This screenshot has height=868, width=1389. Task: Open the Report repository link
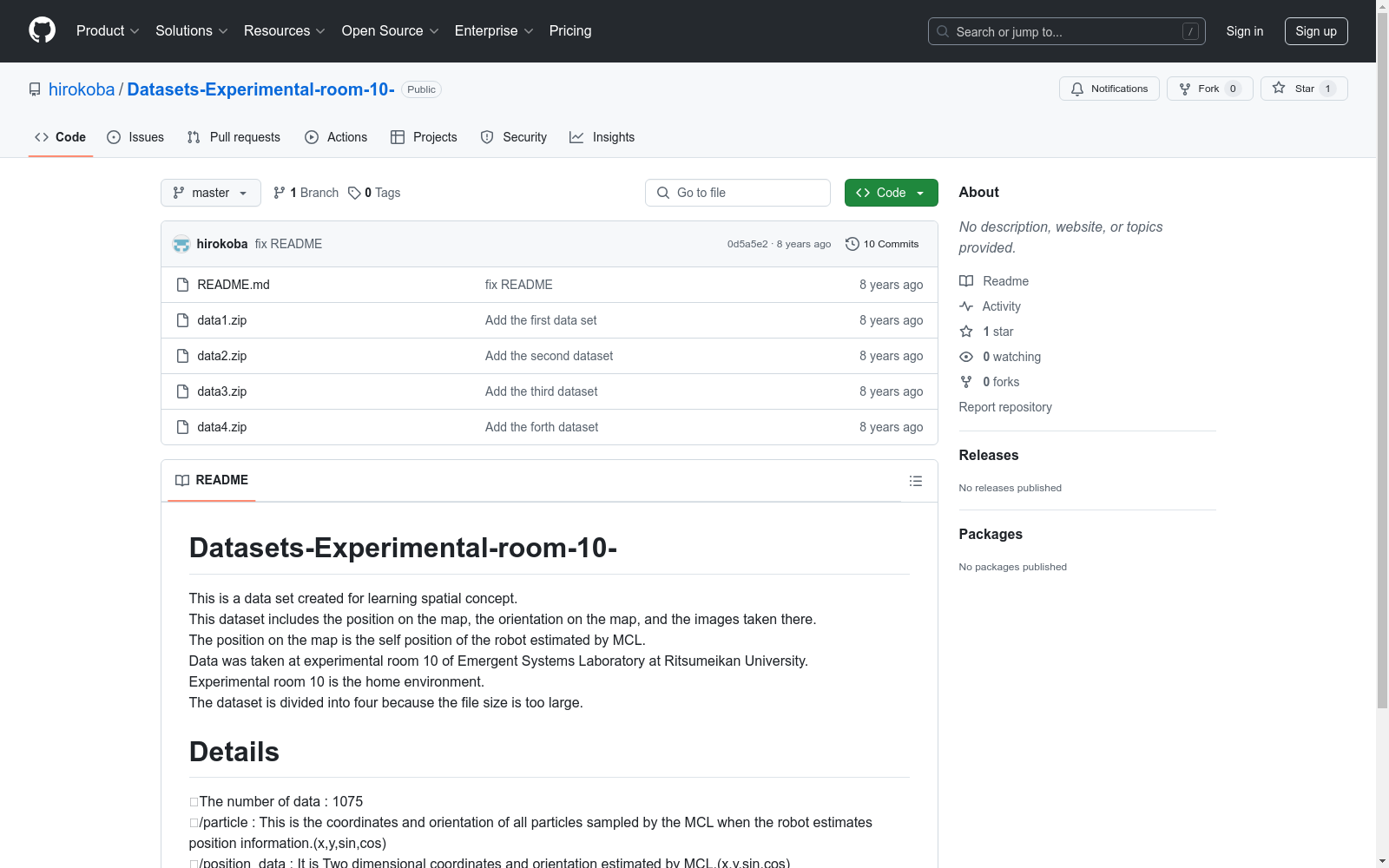tap(1005, 407)
